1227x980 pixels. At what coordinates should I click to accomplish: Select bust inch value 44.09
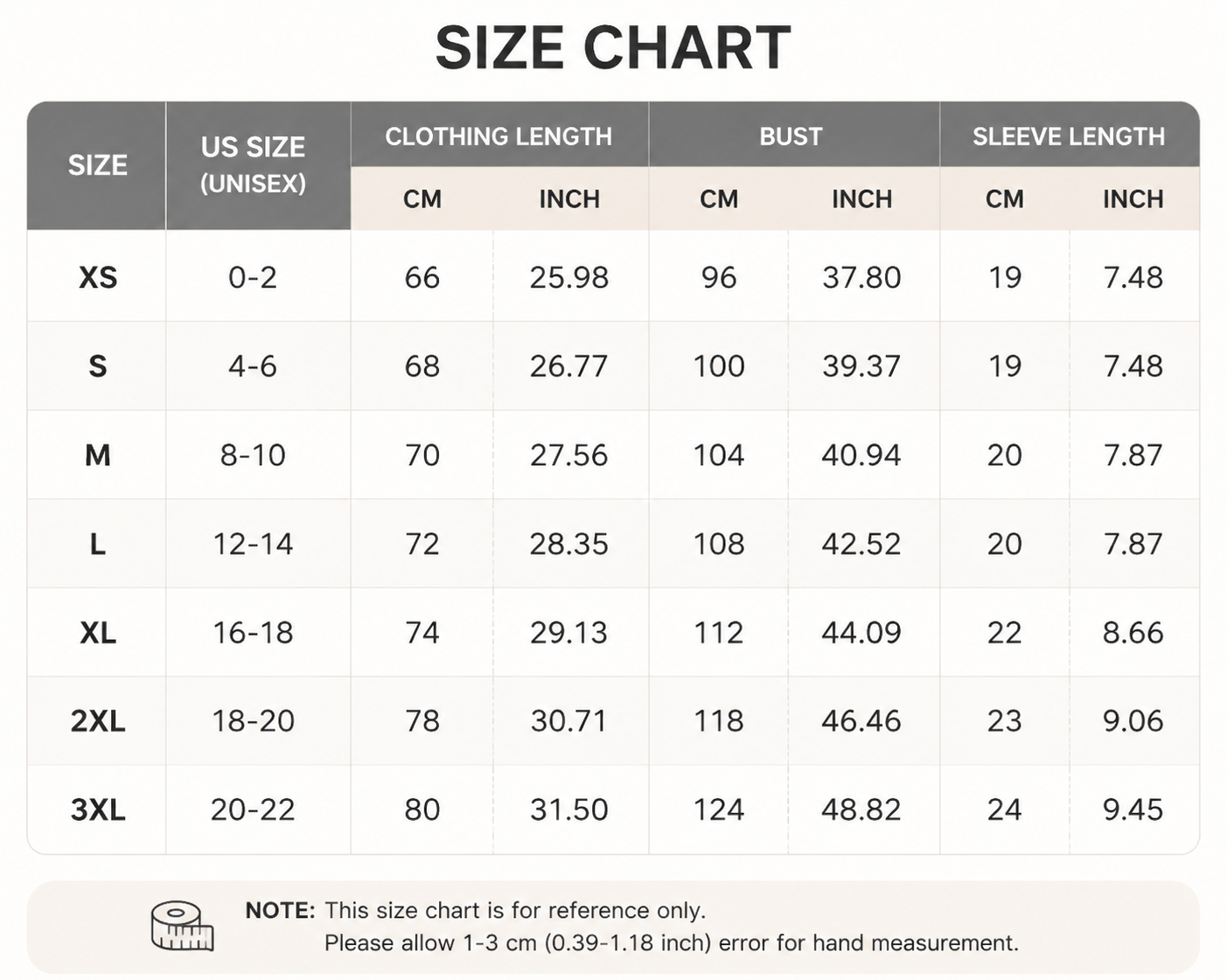(x=861, y=632)
